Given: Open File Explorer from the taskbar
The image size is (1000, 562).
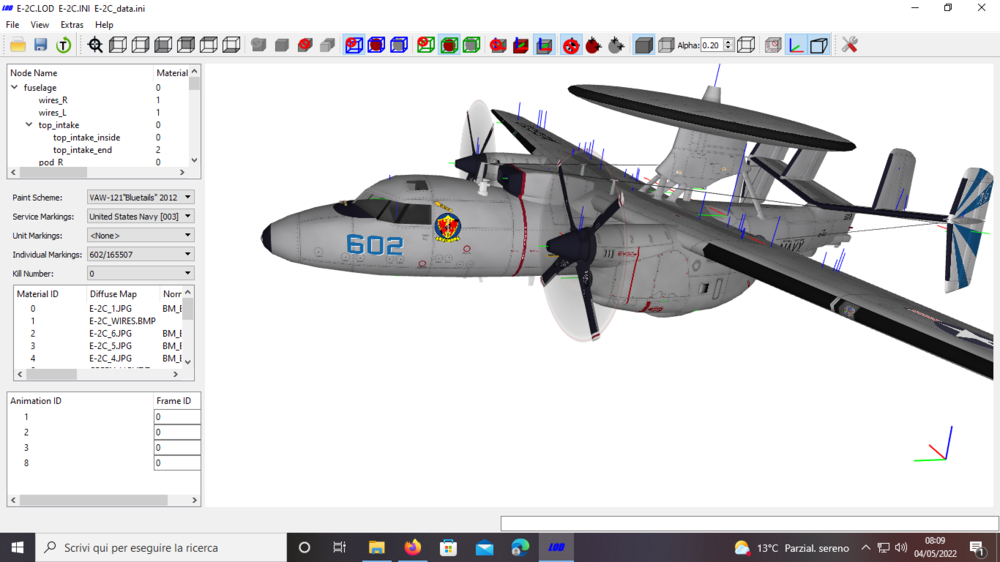Looking at the screenshot, I should [376, 547].
